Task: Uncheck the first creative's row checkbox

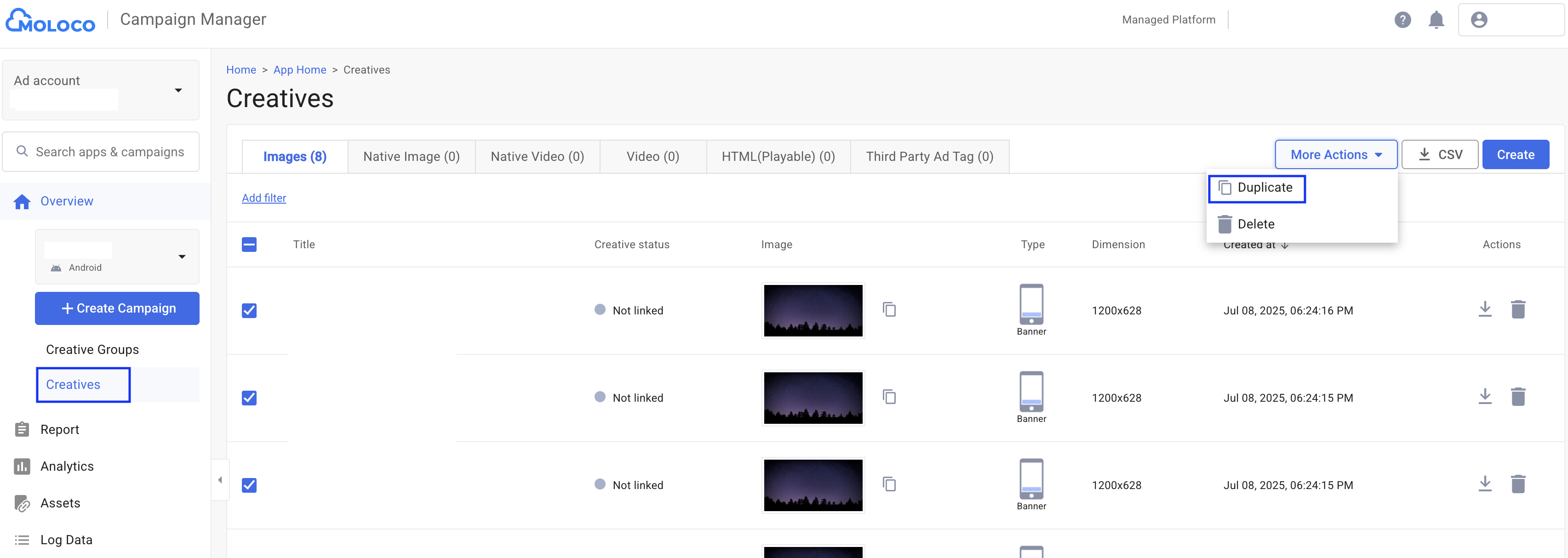Action: [x=249, y=310]
